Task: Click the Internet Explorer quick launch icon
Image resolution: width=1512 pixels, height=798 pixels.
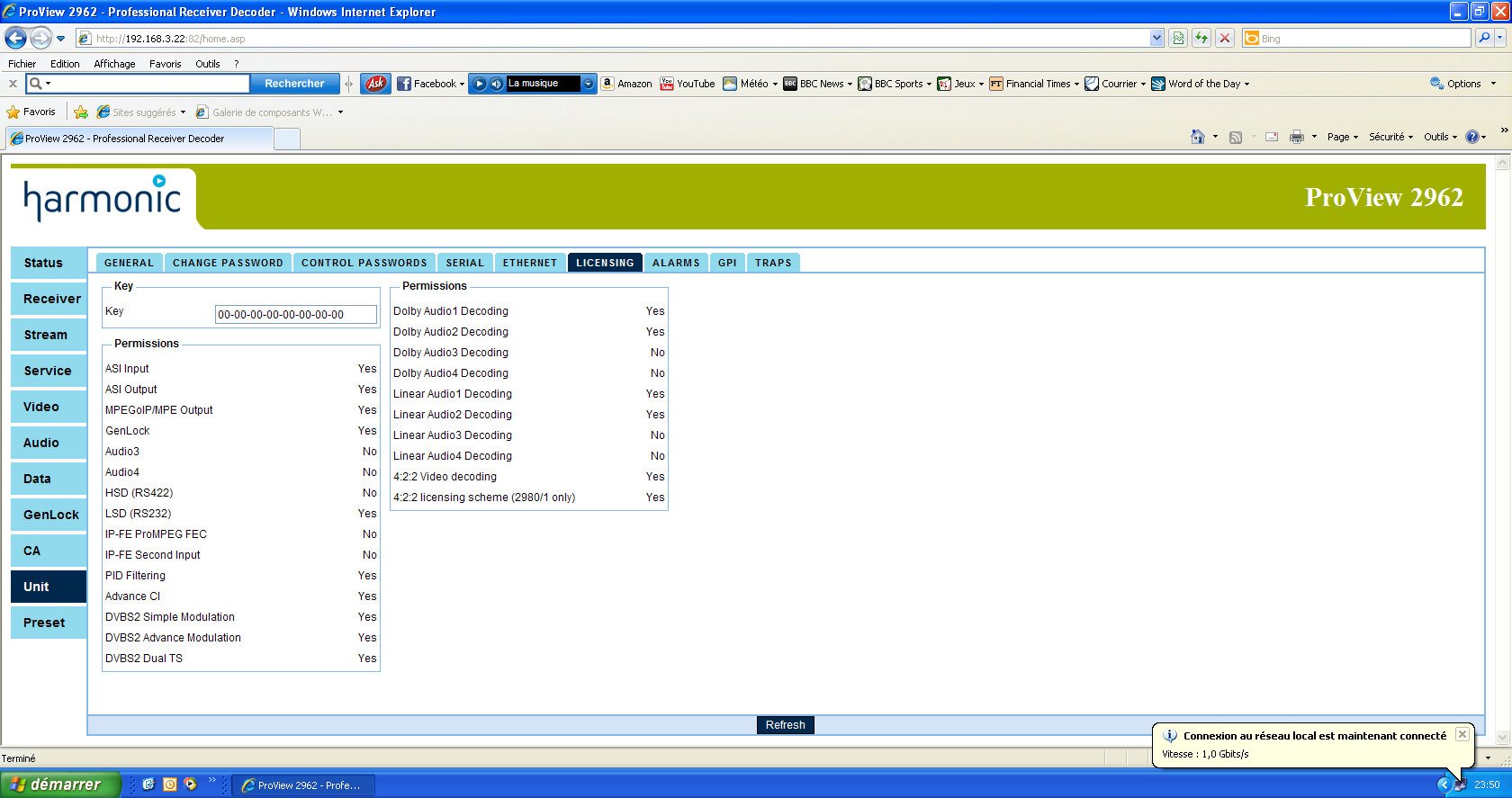Action: tap(148, 785)
